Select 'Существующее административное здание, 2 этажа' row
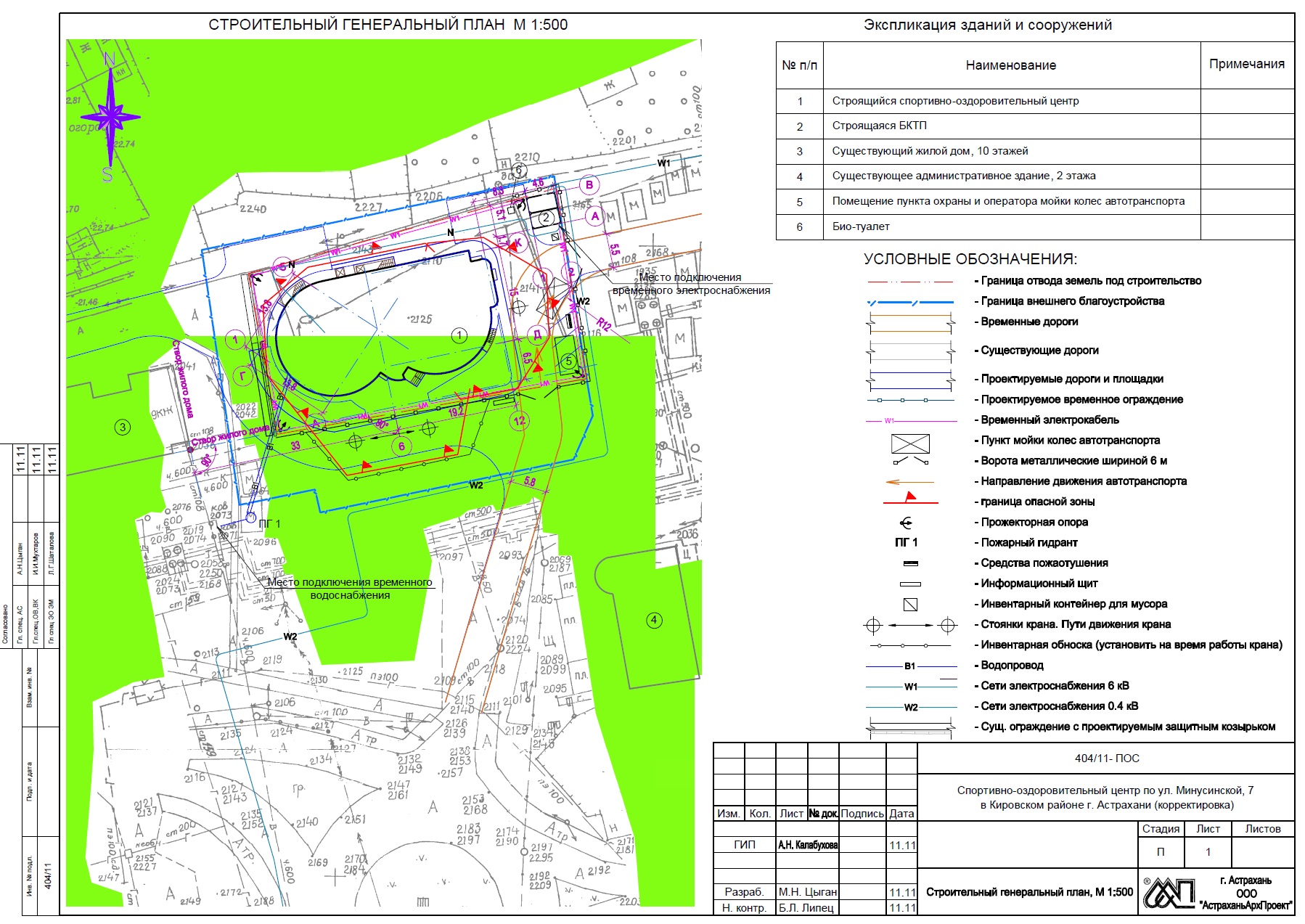 pos(1035,176)
